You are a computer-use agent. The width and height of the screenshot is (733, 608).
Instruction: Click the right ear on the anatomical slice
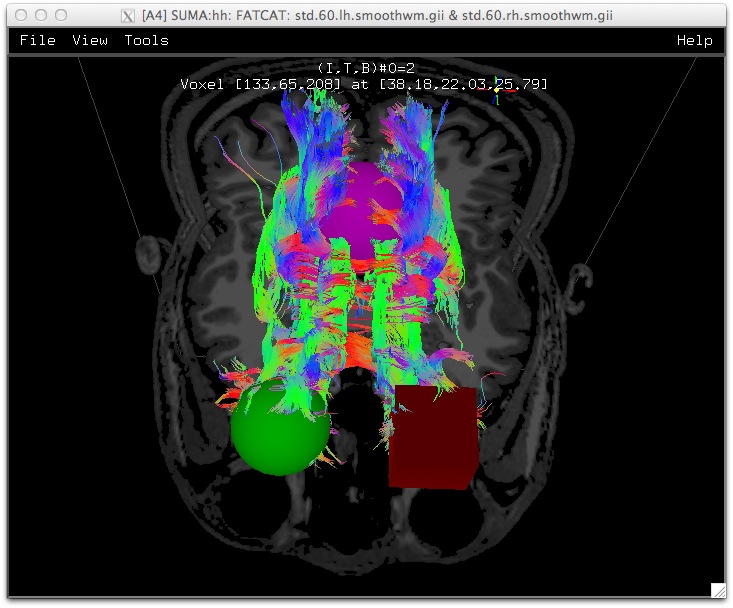point(577,284)
